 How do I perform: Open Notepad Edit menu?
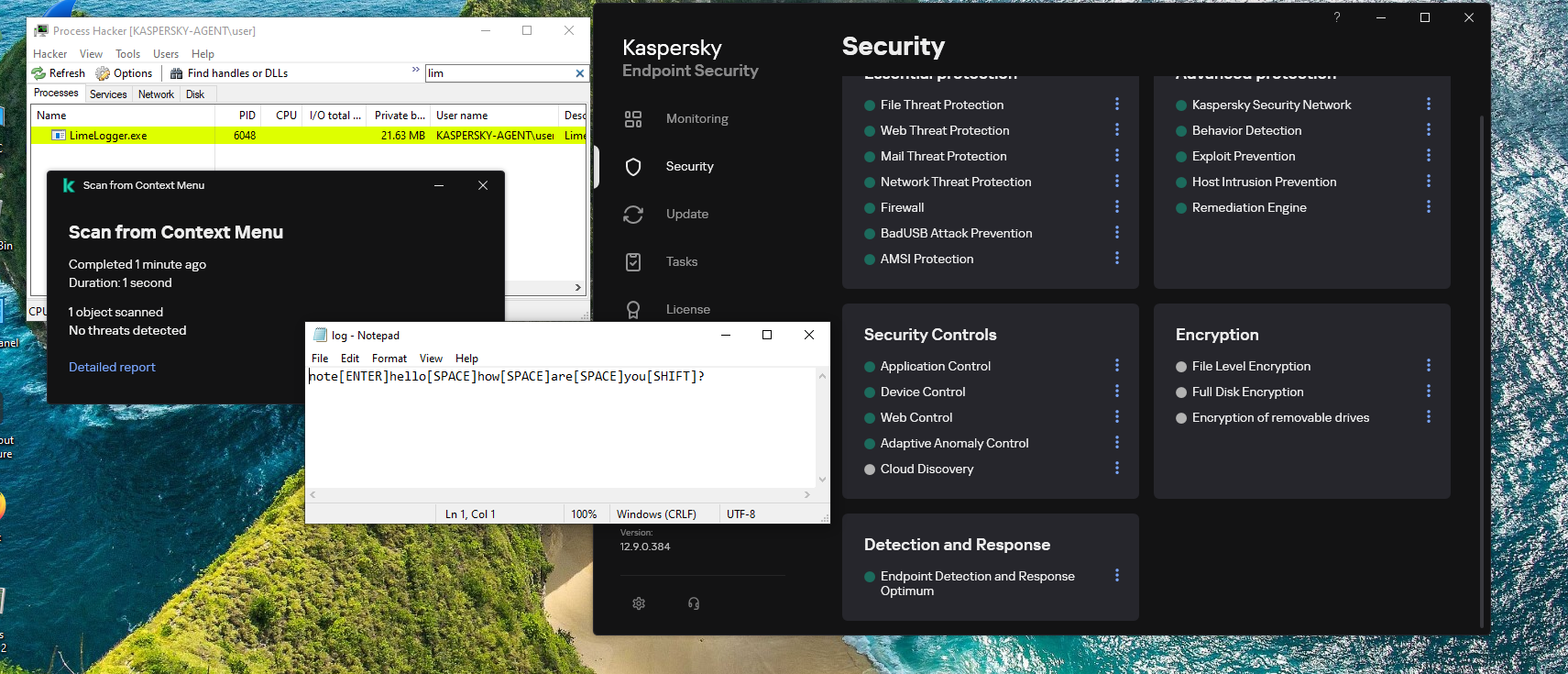coord(350,359)
